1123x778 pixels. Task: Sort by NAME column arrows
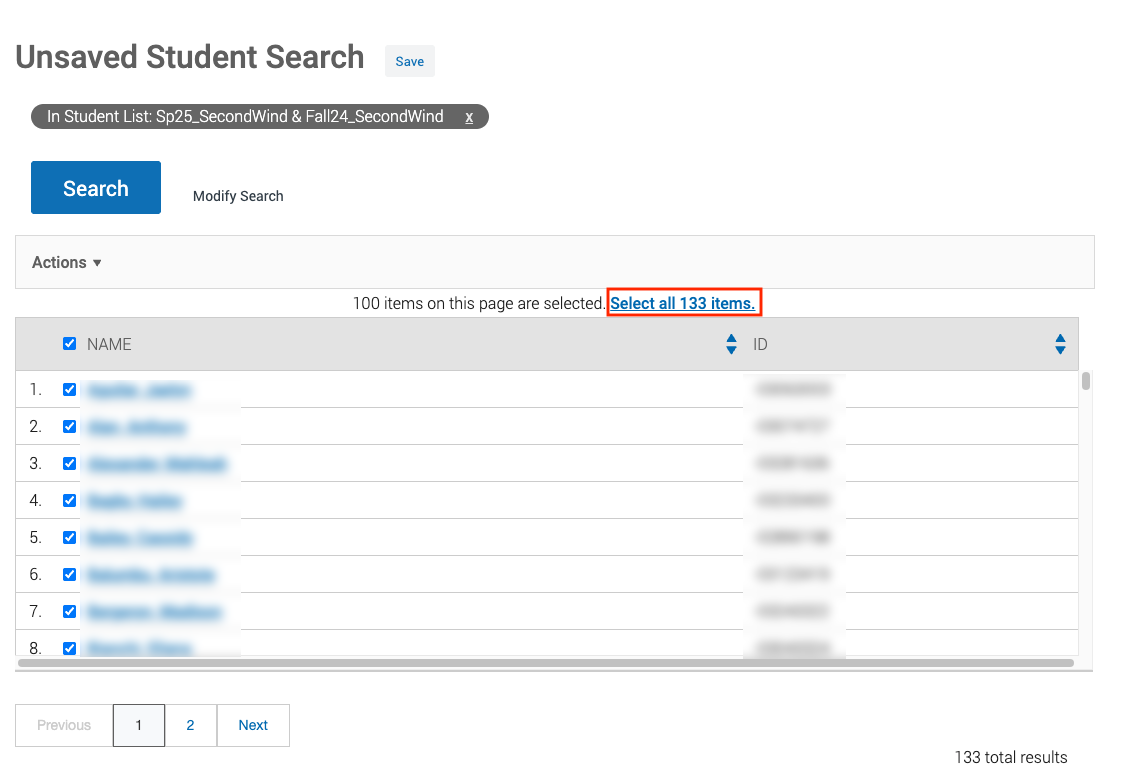pyautogui.click(x=731, y=344)
